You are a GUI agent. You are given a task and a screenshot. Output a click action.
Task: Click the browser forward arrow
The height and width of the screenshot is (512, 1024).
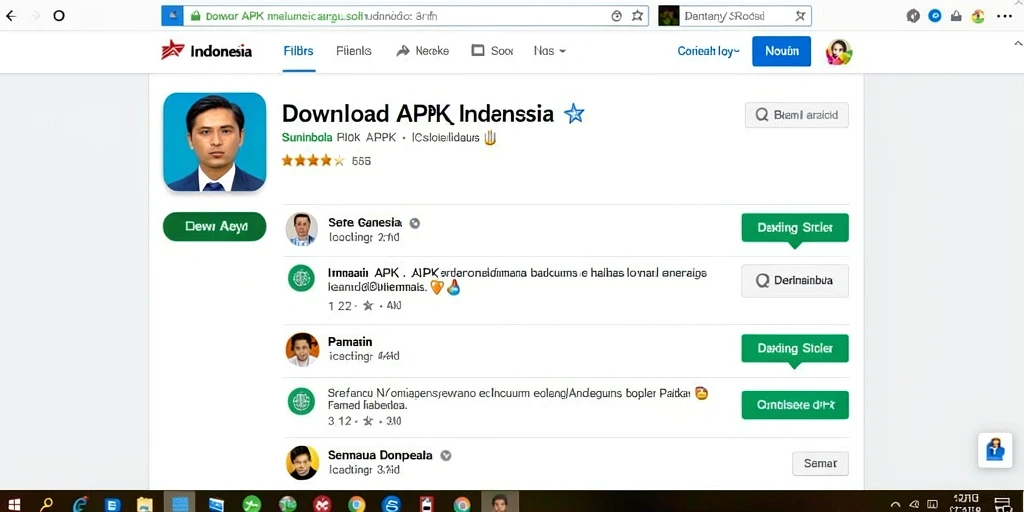[35, 16]
